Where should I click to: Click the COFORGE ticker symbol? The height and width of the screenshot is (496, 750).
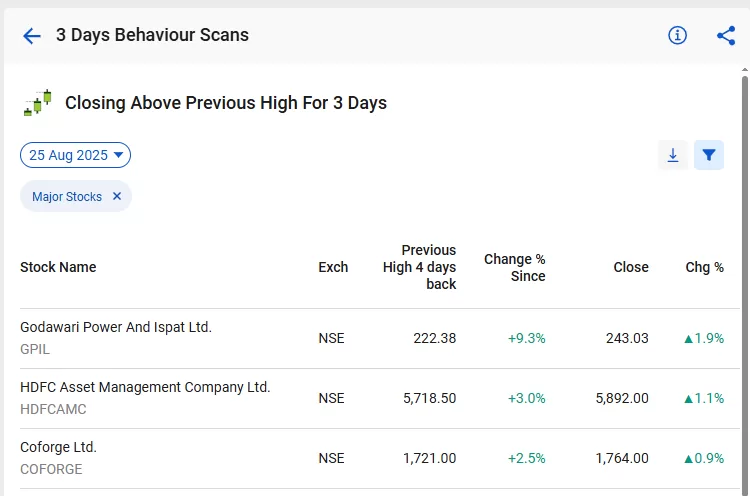click(51, 469)
